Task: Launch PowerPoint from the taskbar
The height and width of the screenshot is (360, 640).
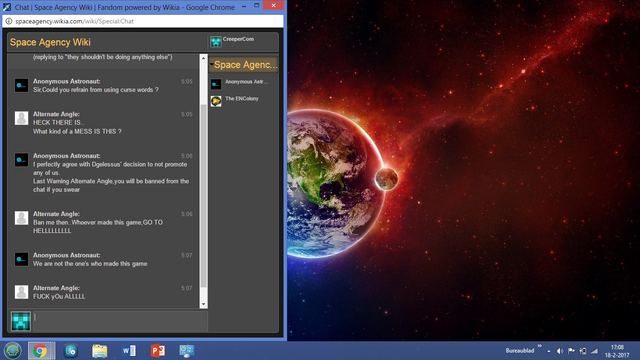Action: (158, 351)
